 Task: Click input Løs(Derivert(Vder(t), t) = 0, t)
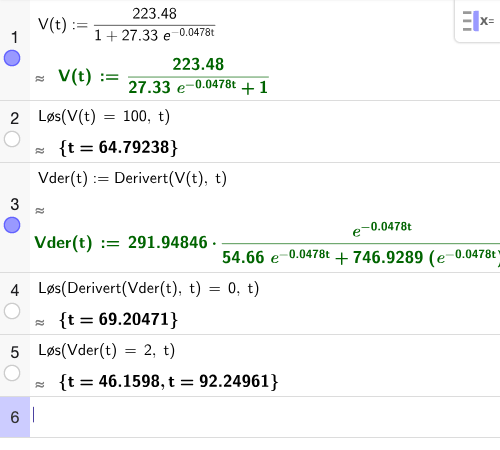pyautogui.click(x=149, y=289)
